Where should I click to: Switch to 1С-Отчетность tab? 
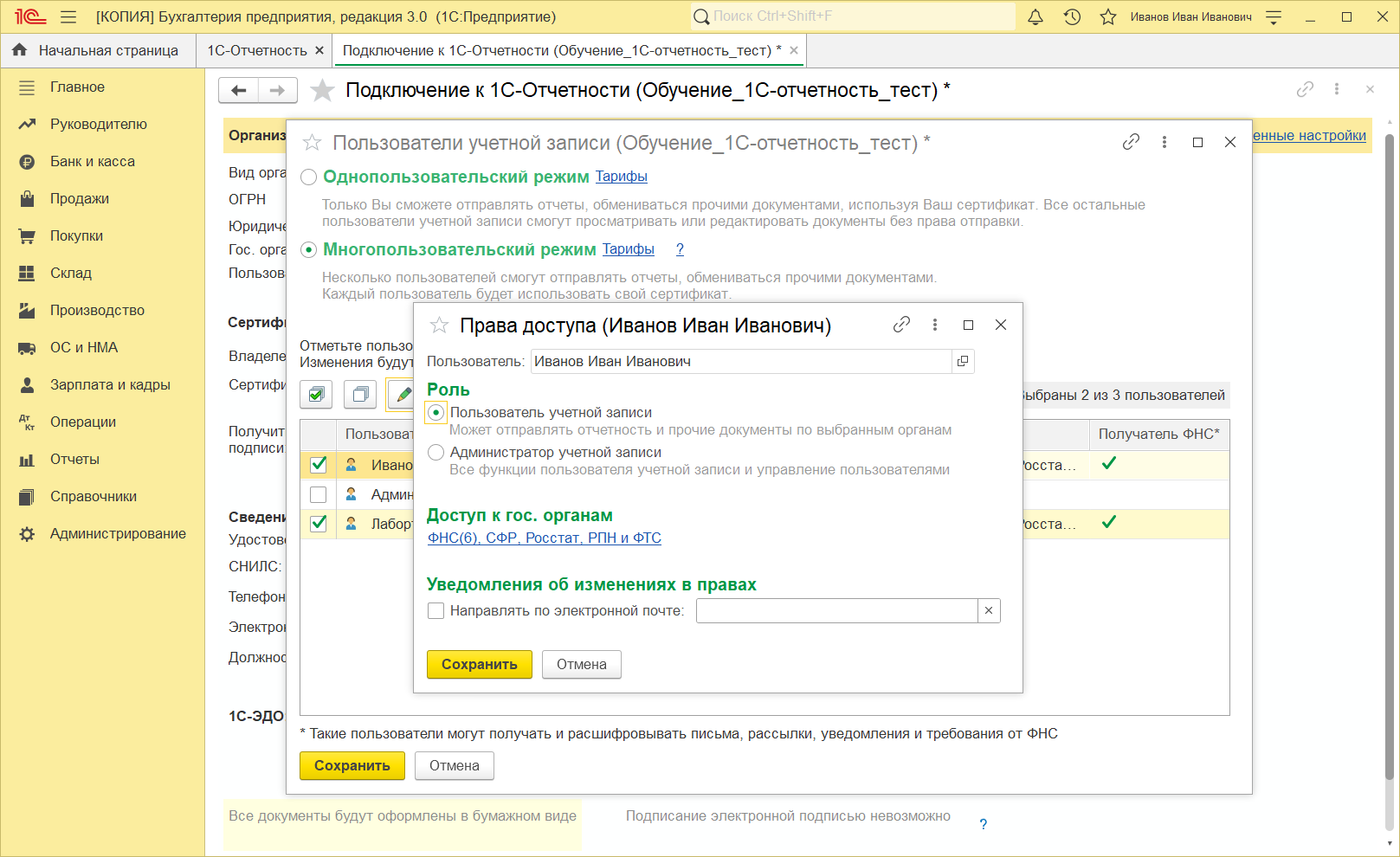tap(257, 50)
